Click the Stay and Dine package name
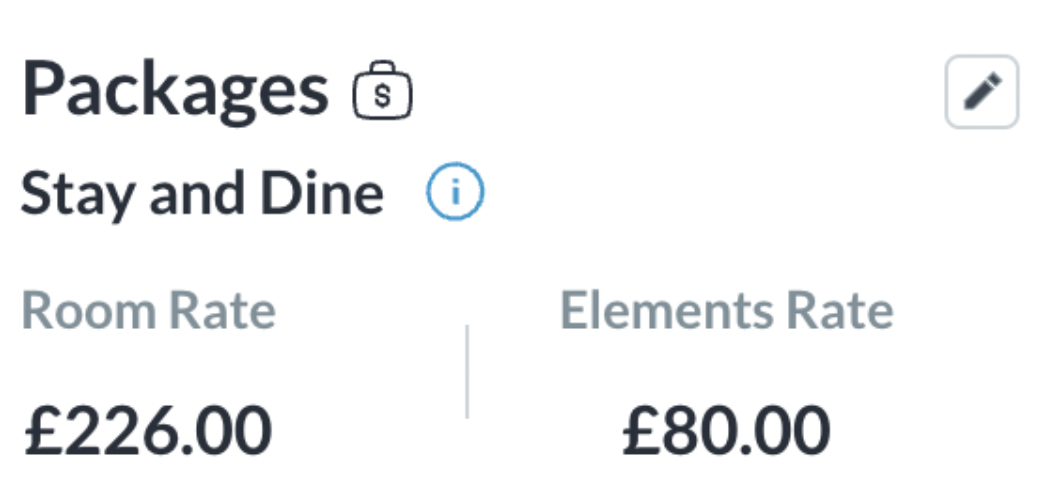 click(202, 194)
